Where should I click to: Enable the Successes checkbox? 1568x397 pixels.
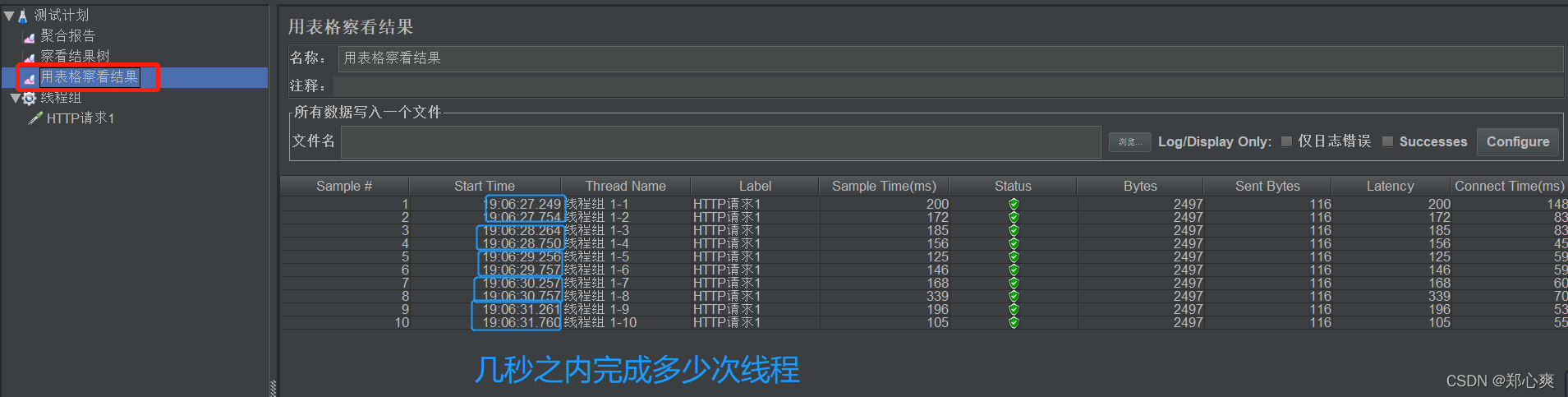coord(1388,141)
